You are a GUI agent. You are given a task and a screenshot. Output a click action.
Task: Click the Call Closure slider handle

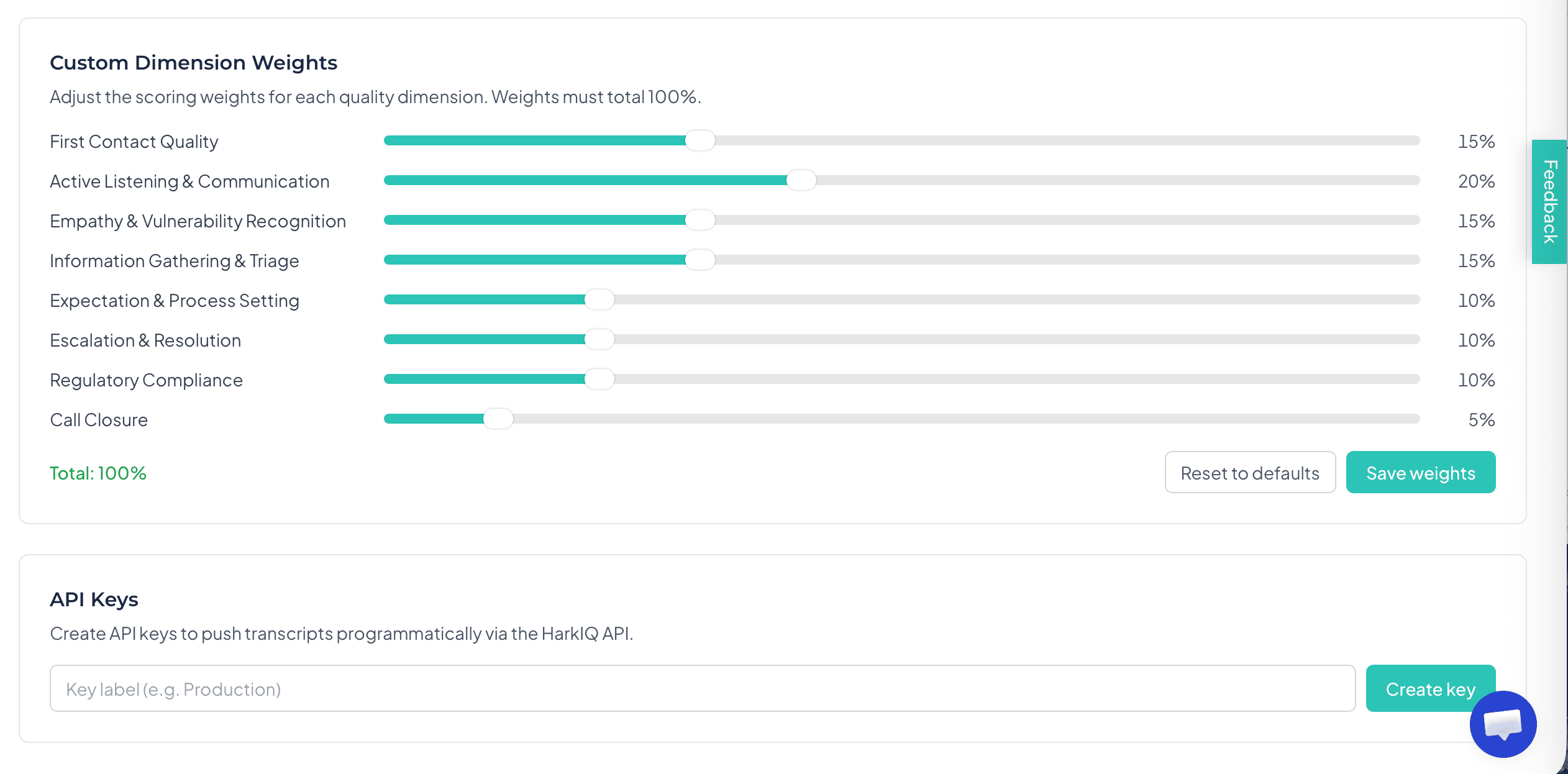tap(498, 419)
